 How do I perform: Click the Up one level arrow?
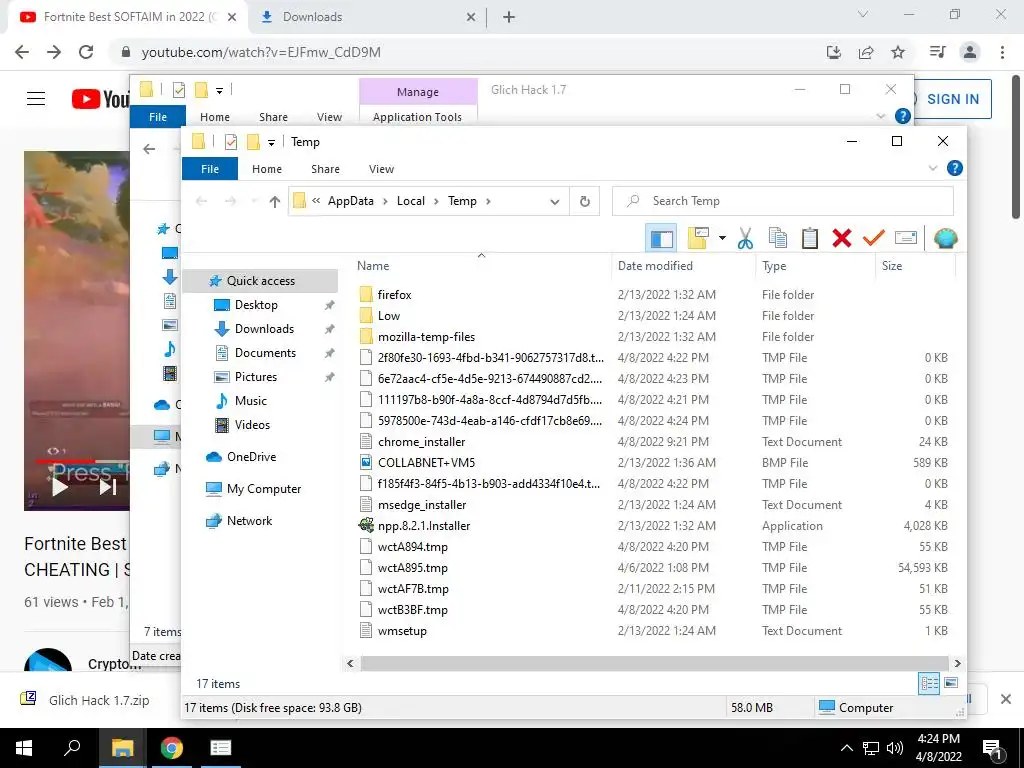point(274,201)
